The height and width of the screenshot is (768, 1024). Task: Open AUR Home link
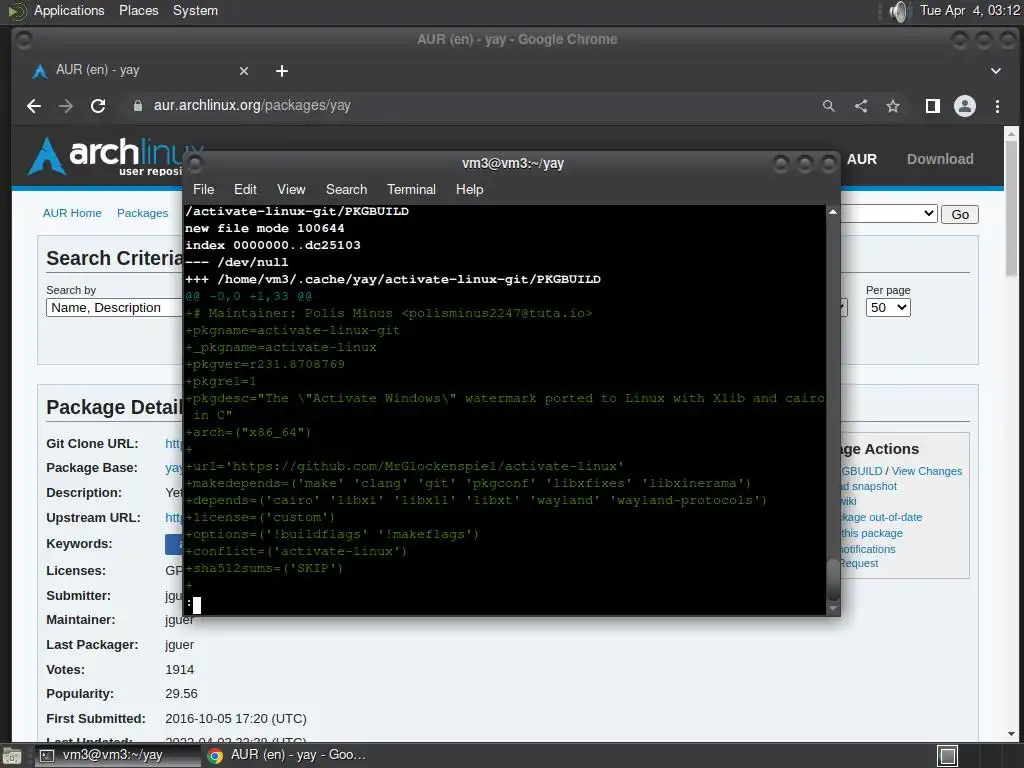[x=72, y=214]
